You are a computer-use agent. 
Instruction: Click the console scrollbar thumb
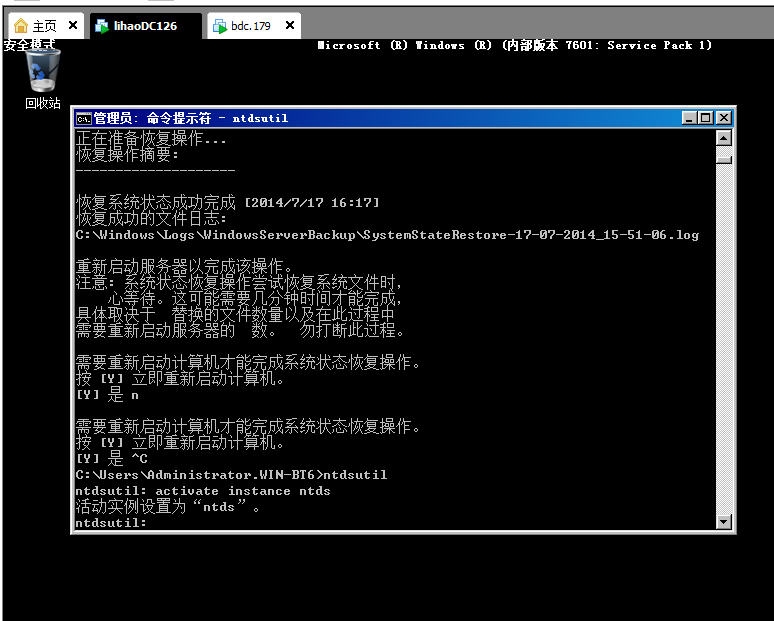pos(724,159)
